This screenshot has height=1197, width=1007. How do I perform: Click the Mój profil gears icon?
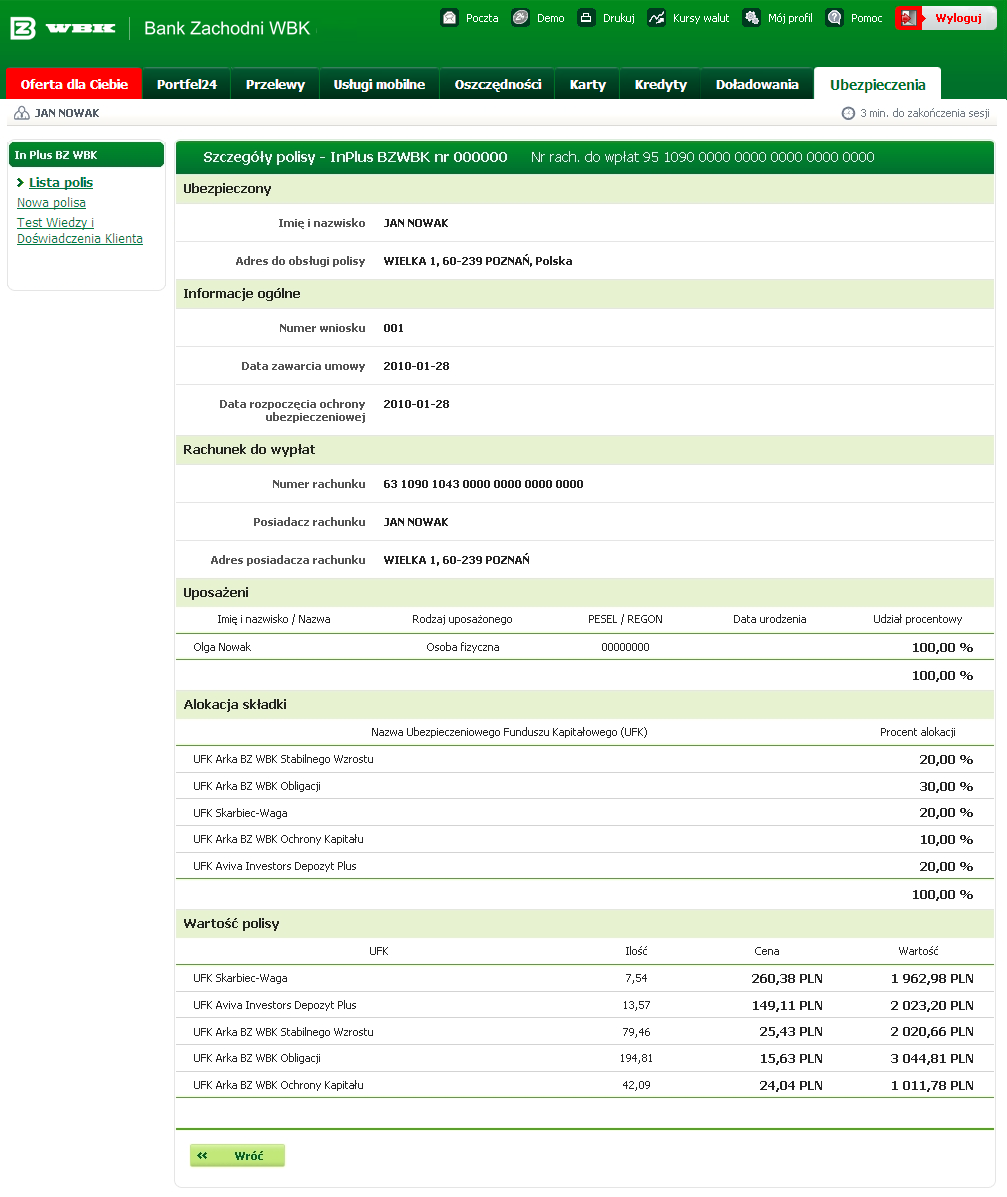tap(752, 18)
